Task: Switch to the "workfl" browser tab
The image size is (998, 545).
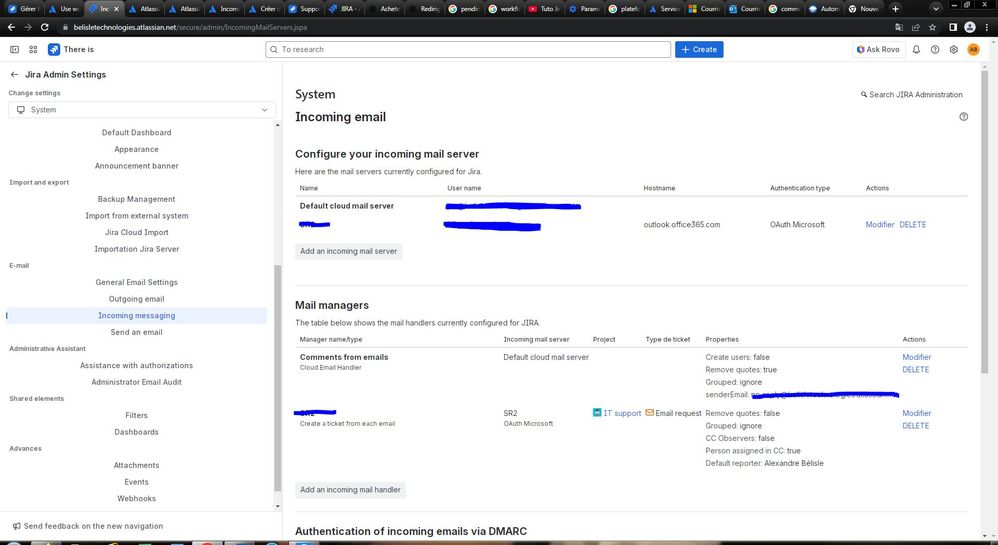Action: click(502, 9)
